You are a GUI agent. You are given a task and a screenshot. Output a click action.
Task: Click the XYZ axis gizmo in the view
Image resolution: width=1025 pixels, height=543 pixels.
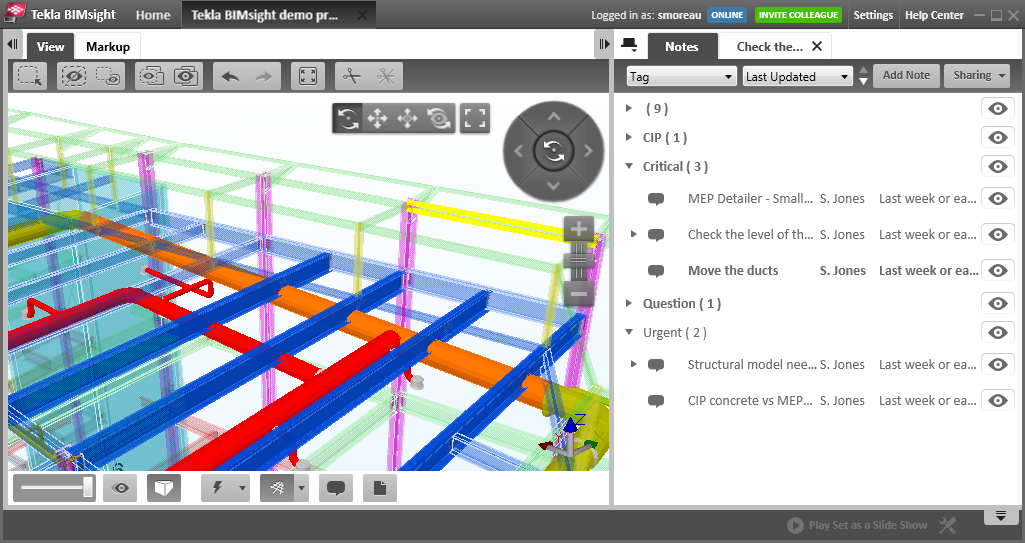tap(571, 438)
